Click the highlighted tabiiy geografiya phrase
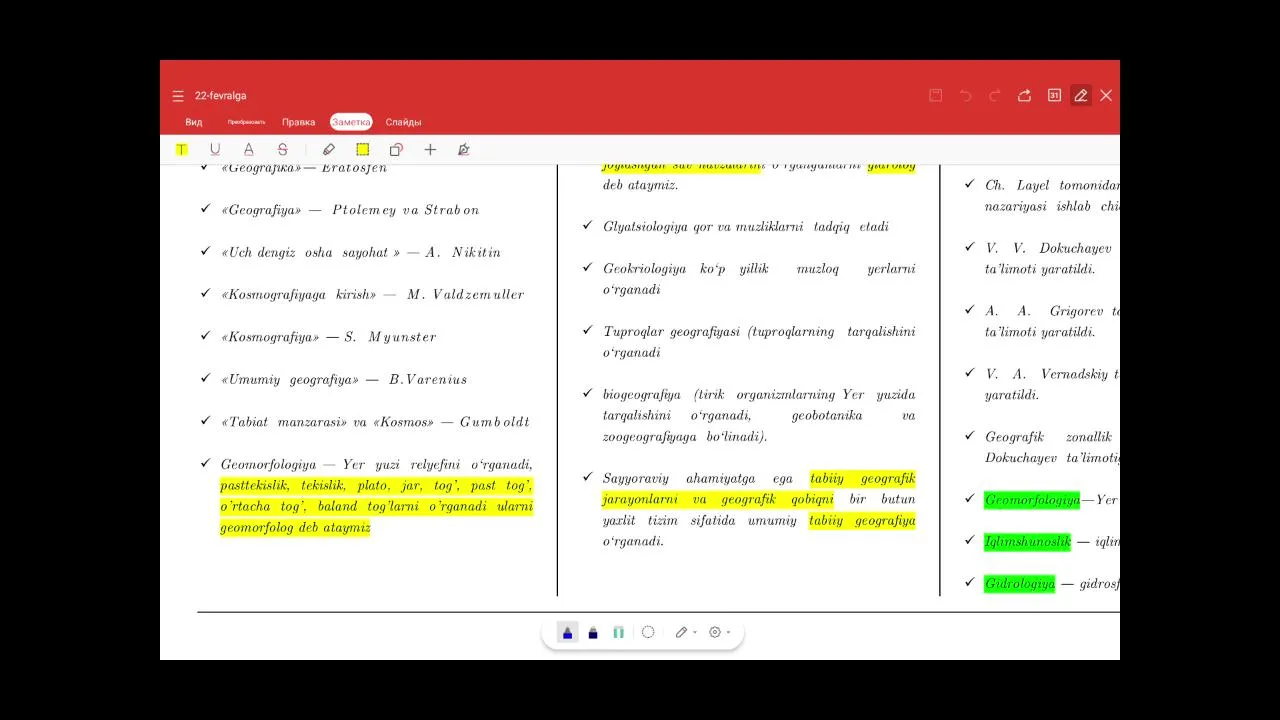 [862, 521]
